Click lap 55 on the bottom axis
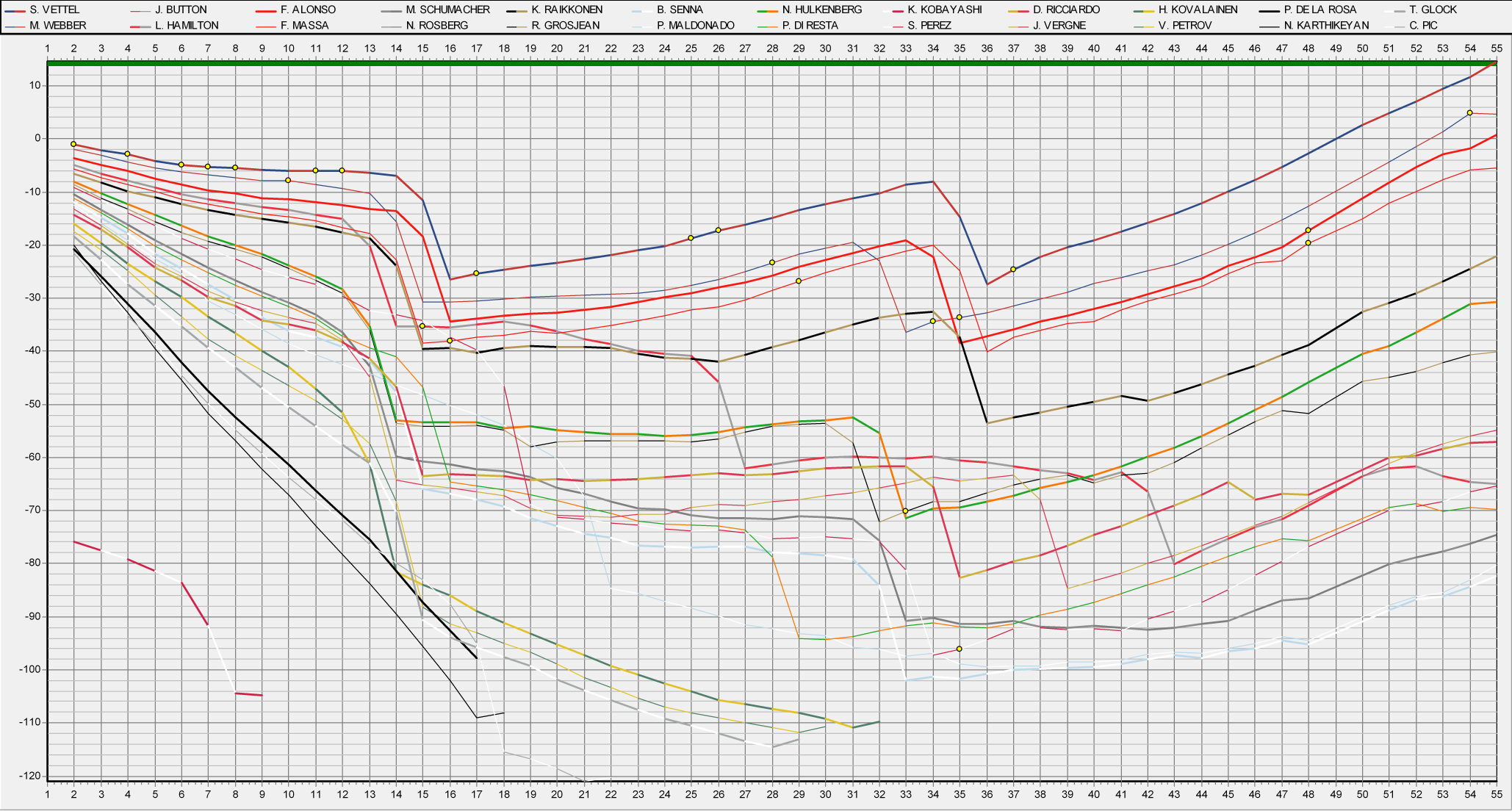The width and height of the screenshot is (1512, 811). [1497, 794]
